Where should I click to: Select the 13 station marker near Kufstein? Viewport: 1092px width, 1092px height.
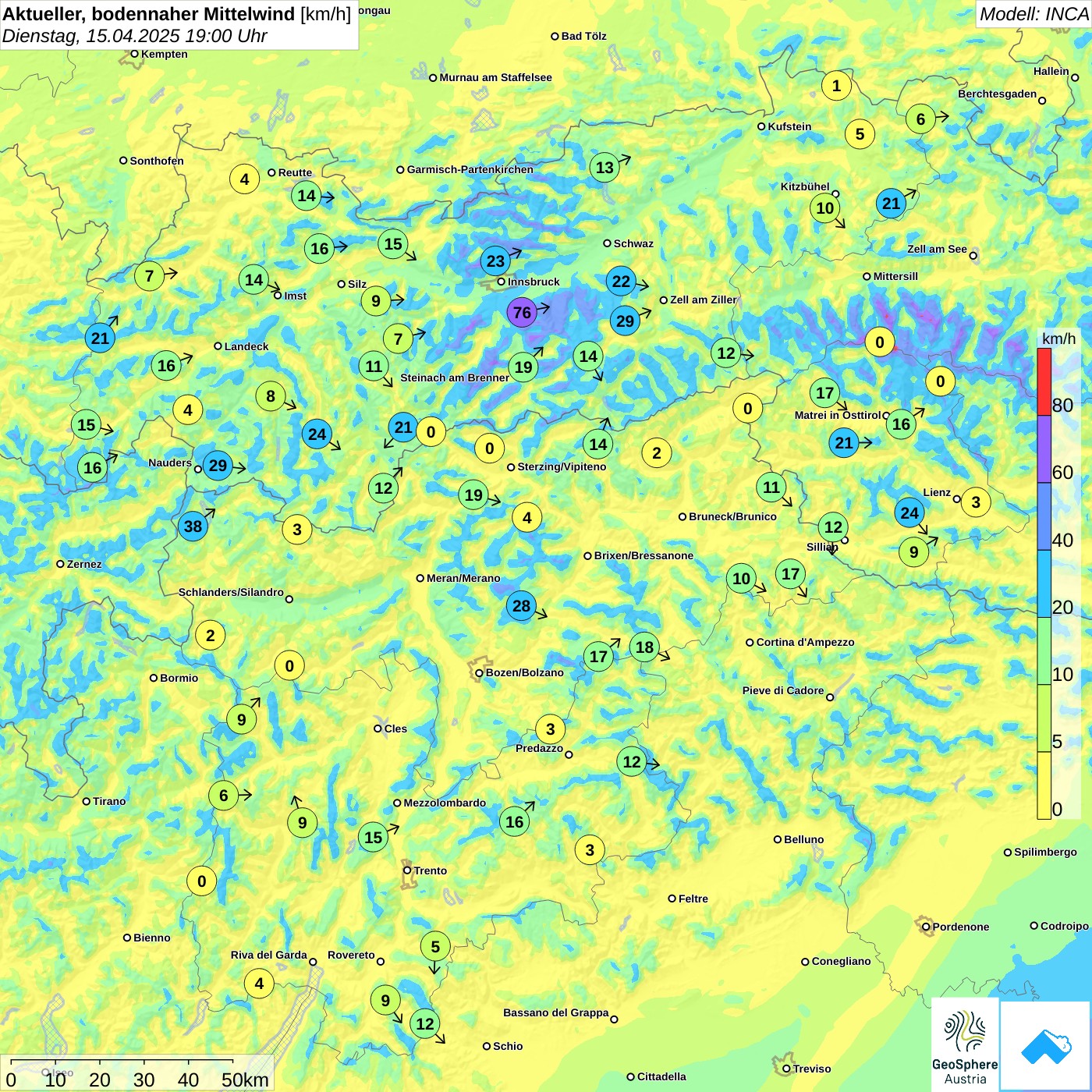604,168
